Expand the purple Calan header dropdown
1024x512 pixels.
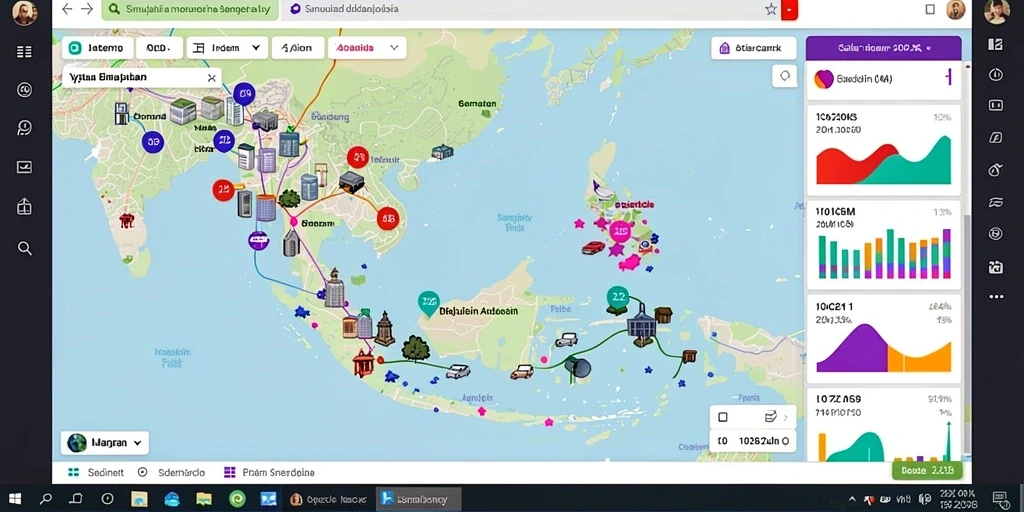[x=883, y=48]
